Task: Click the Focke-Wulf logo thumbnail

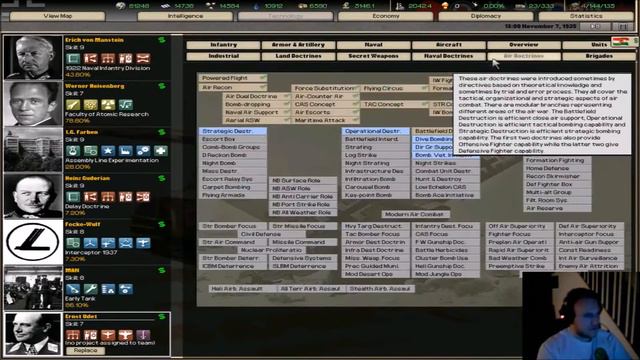Action: click(33, 242)
